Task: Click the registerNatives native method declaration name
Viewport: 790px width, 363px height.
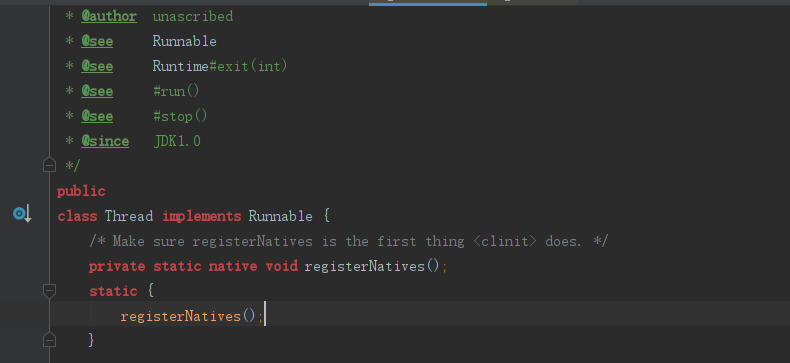Action: pos(365,266)
